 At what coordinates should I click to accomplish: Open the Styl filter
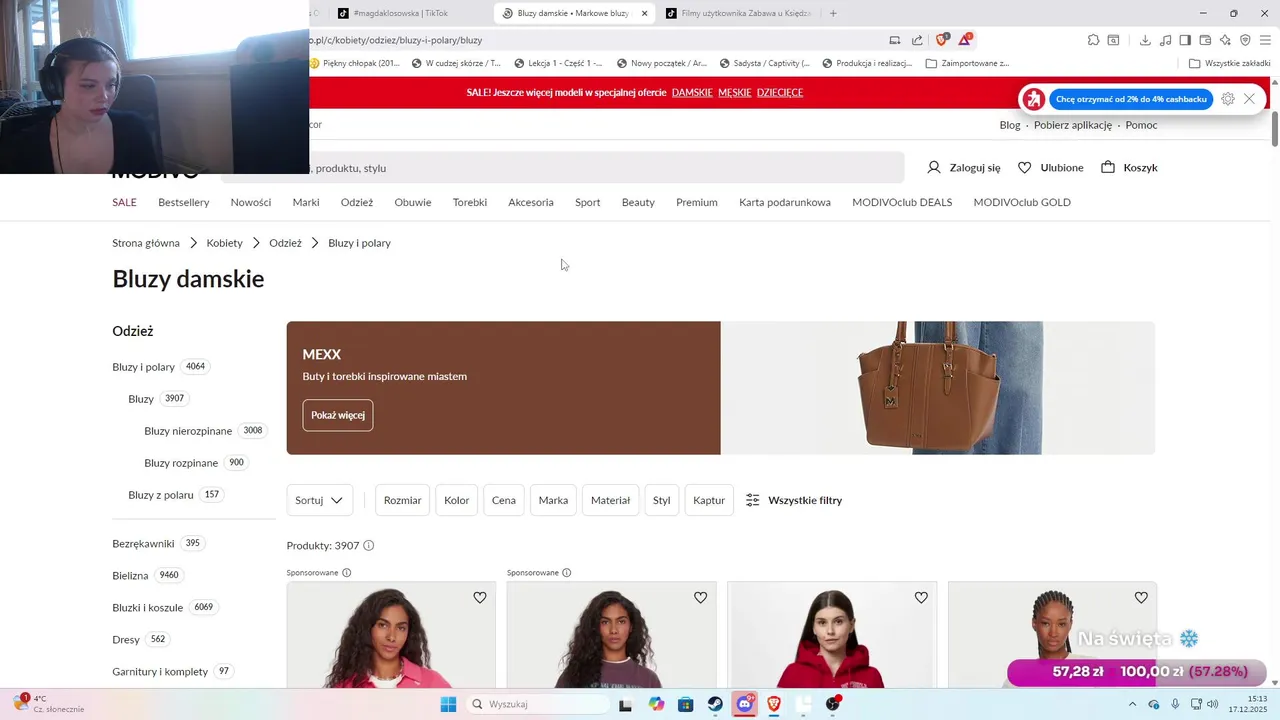click(661, 500)
